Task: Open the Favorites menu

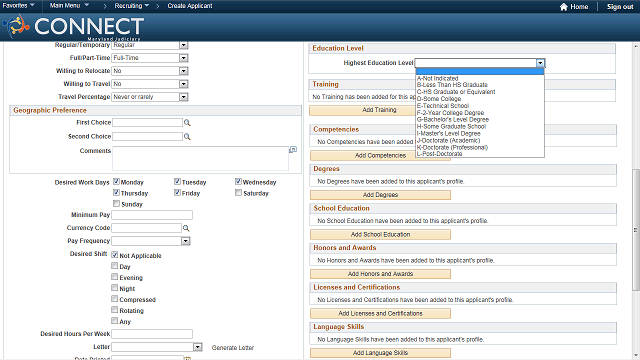Action: (x=18, y=6)
